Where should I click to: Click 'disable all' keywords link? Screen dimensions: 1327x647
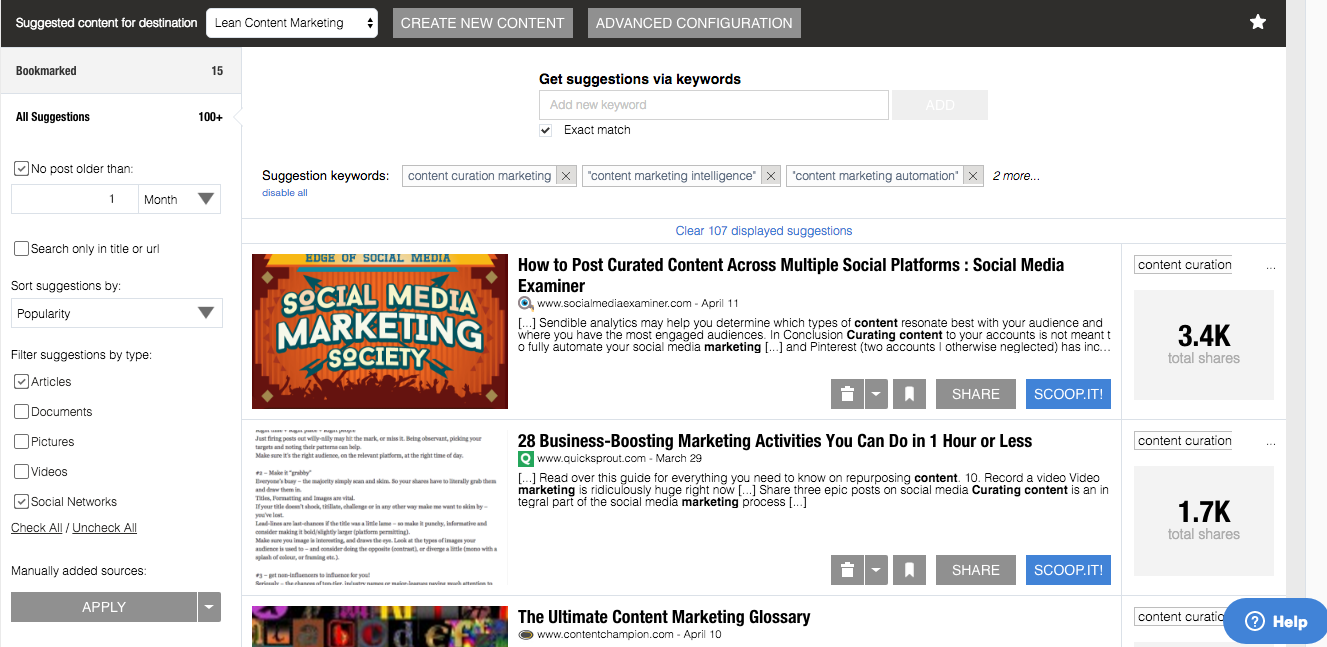tap(285, 193)
